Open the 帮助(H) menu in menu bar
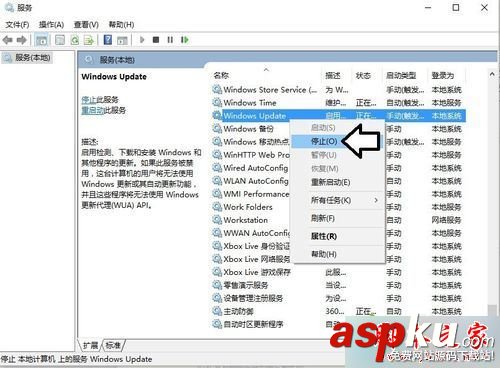Viewport: 500px width, 368px height. tap(121, 25)
